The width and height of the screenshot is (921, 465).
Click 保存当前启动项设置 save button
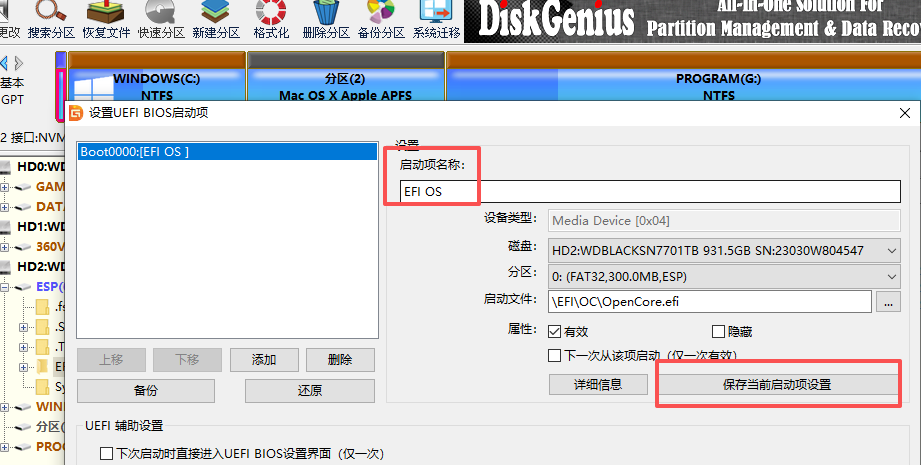(777, 385)
